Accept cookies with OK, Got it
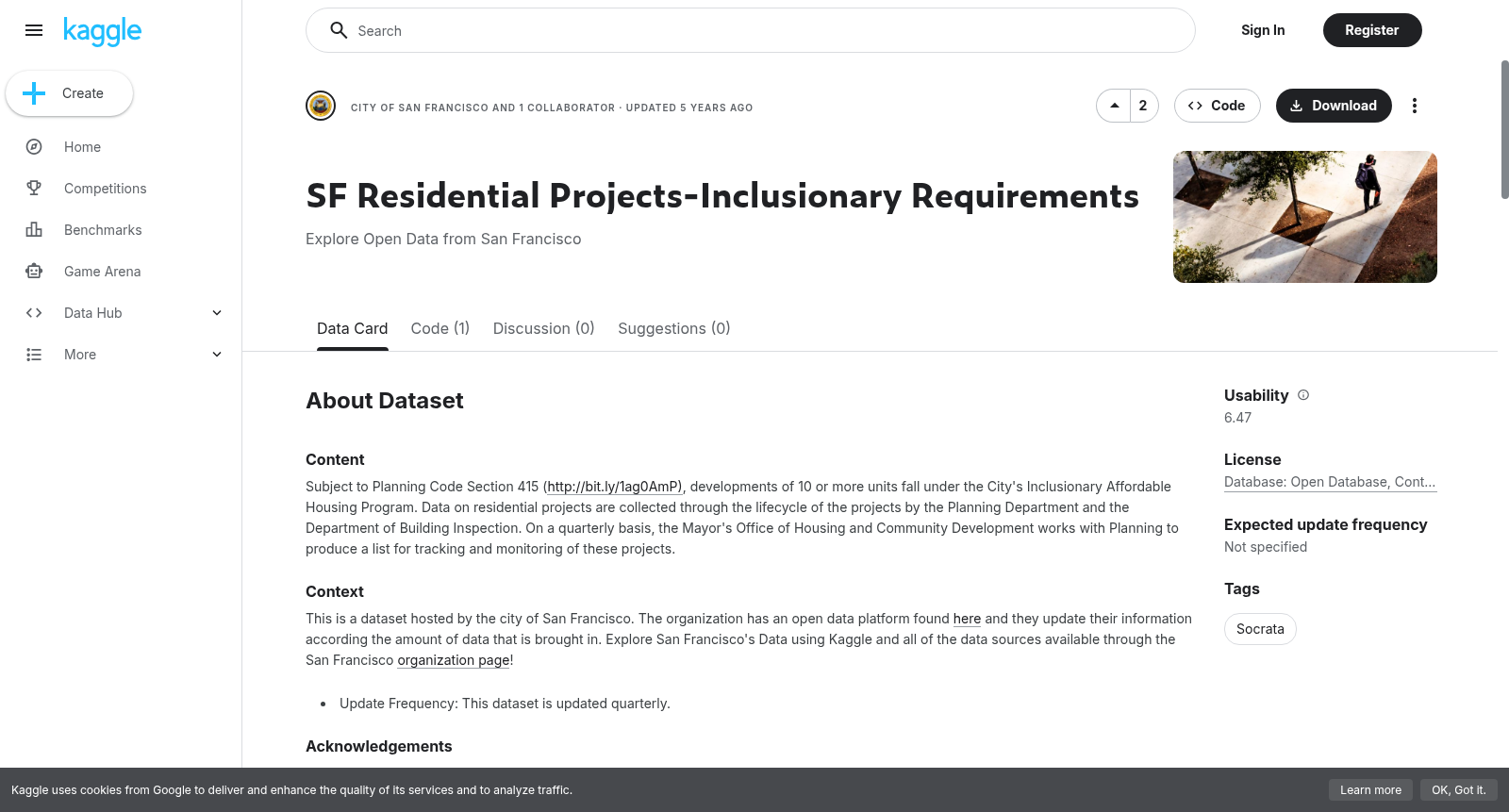The height and width of the screenshot is (812, 1509). [x=1458, y=790]
